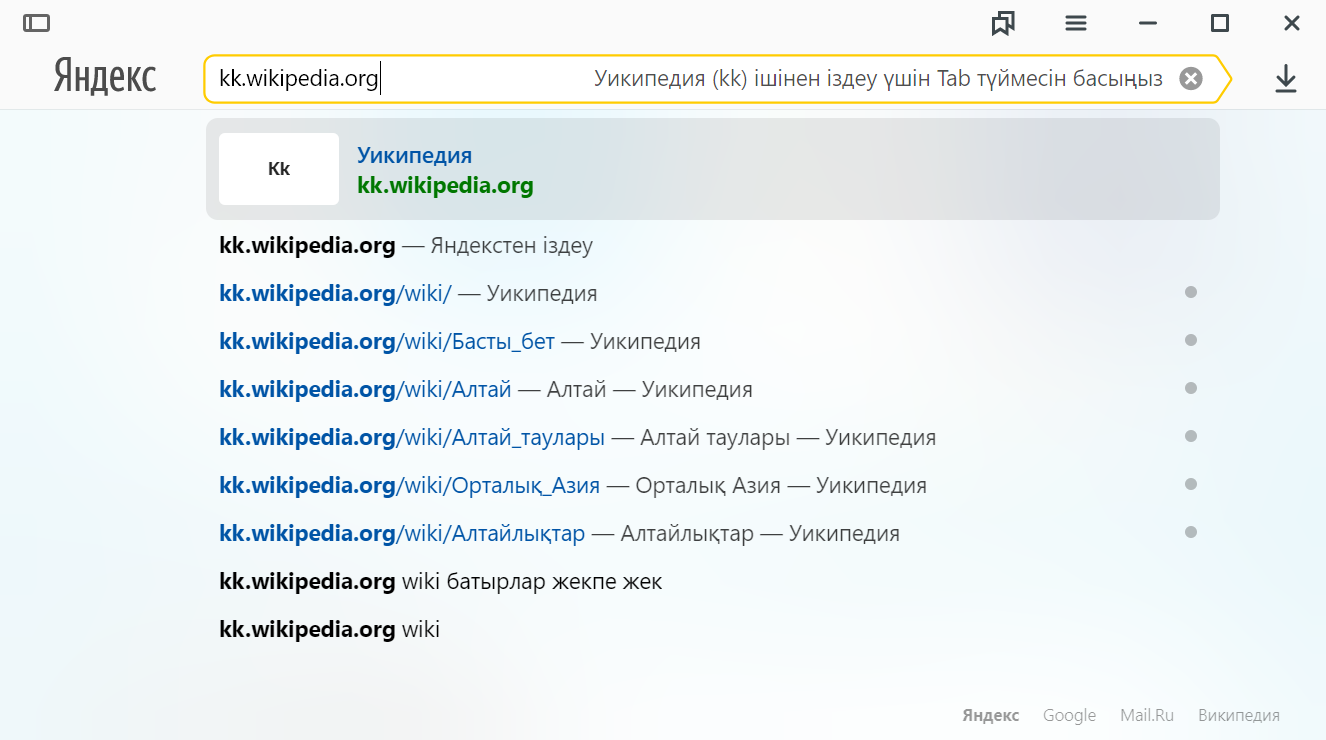Image resolution: width=1326 pixels, height=740 pixels.
Task: Click the dot beside /wiki/Алтай — Алтай row
Action: coord(1190,388)
